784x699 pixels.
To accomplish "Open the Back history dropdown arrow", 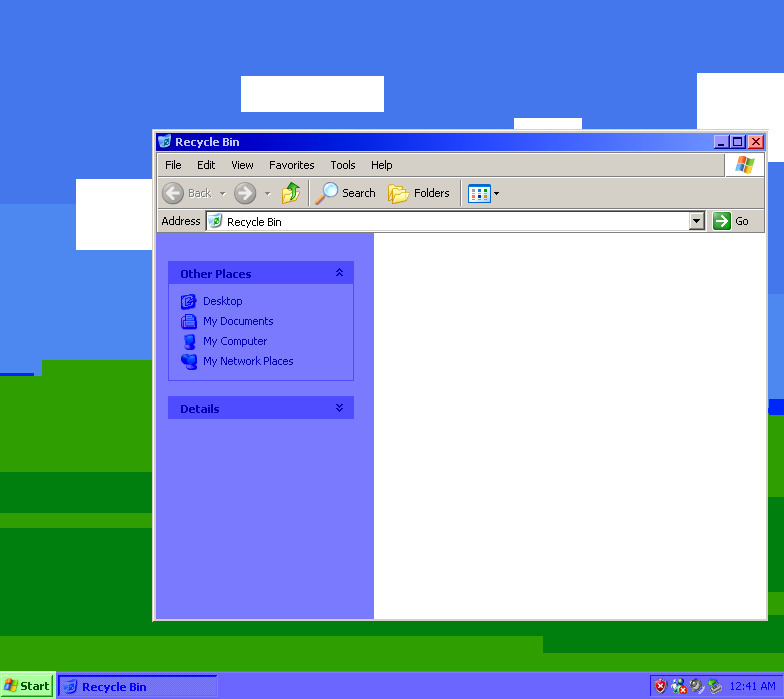I will 222,194.
